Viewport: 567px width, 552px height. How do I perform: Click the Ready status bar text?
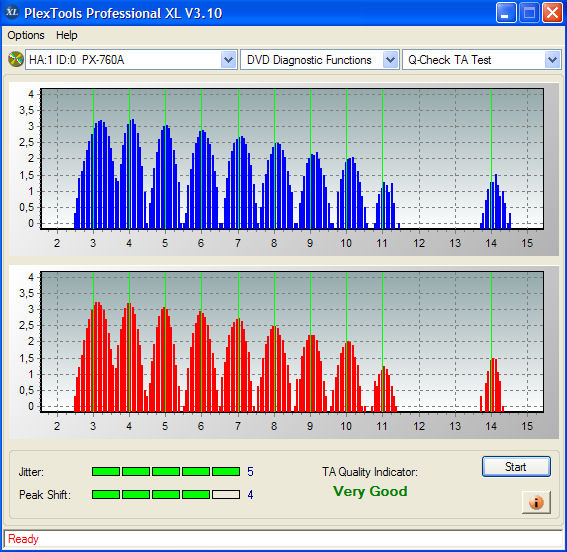tap(23, 539)
